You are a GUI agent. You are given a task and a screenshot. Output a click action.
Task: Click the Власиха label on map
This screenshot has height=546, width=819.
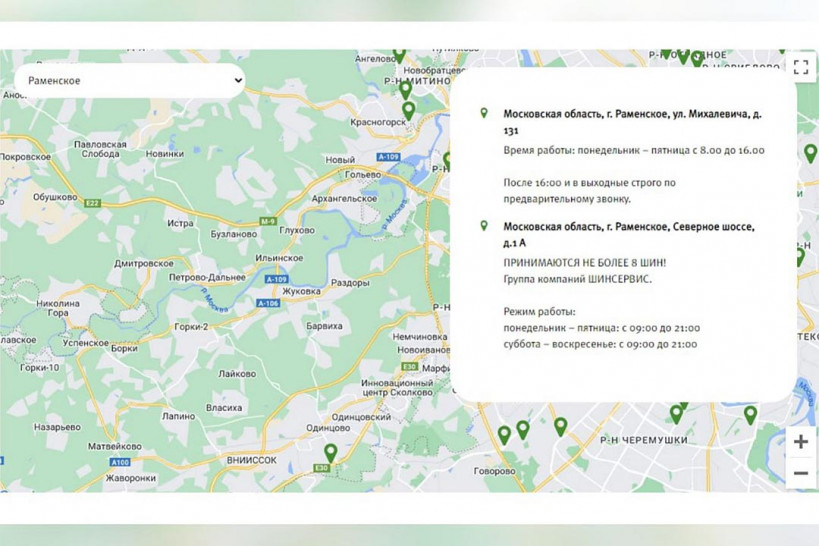coord(224,408)
